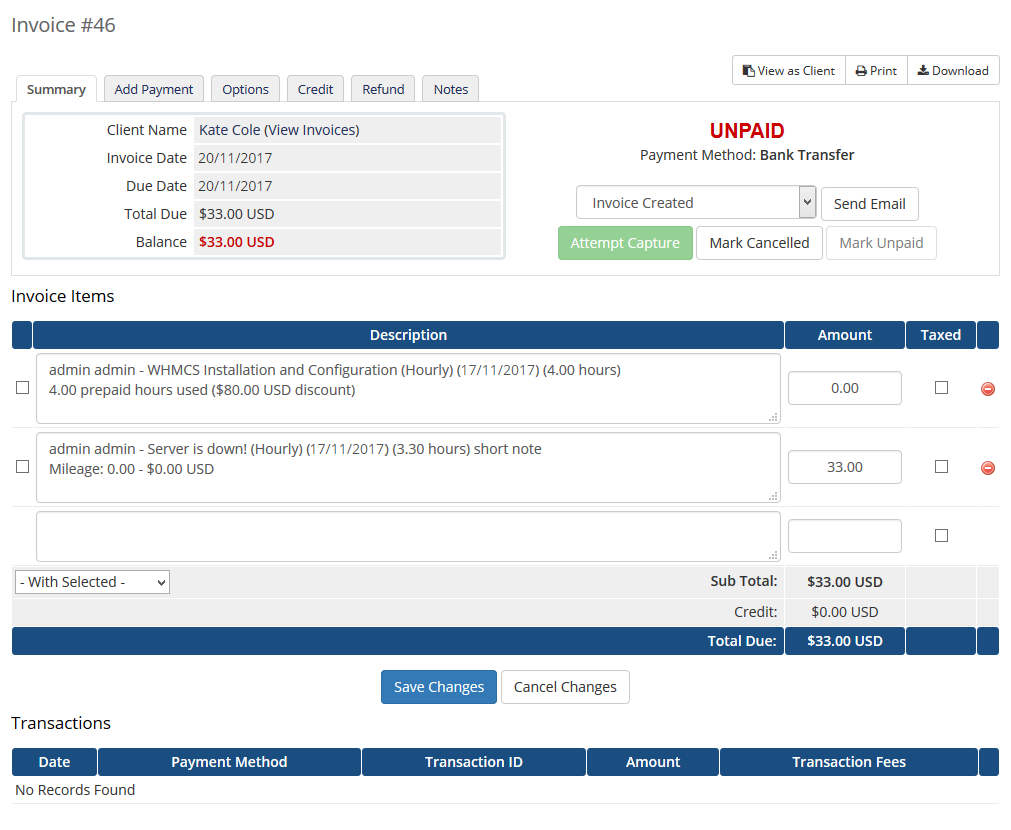
Task: Click the empty new item amount field
Action: point(845,536)
